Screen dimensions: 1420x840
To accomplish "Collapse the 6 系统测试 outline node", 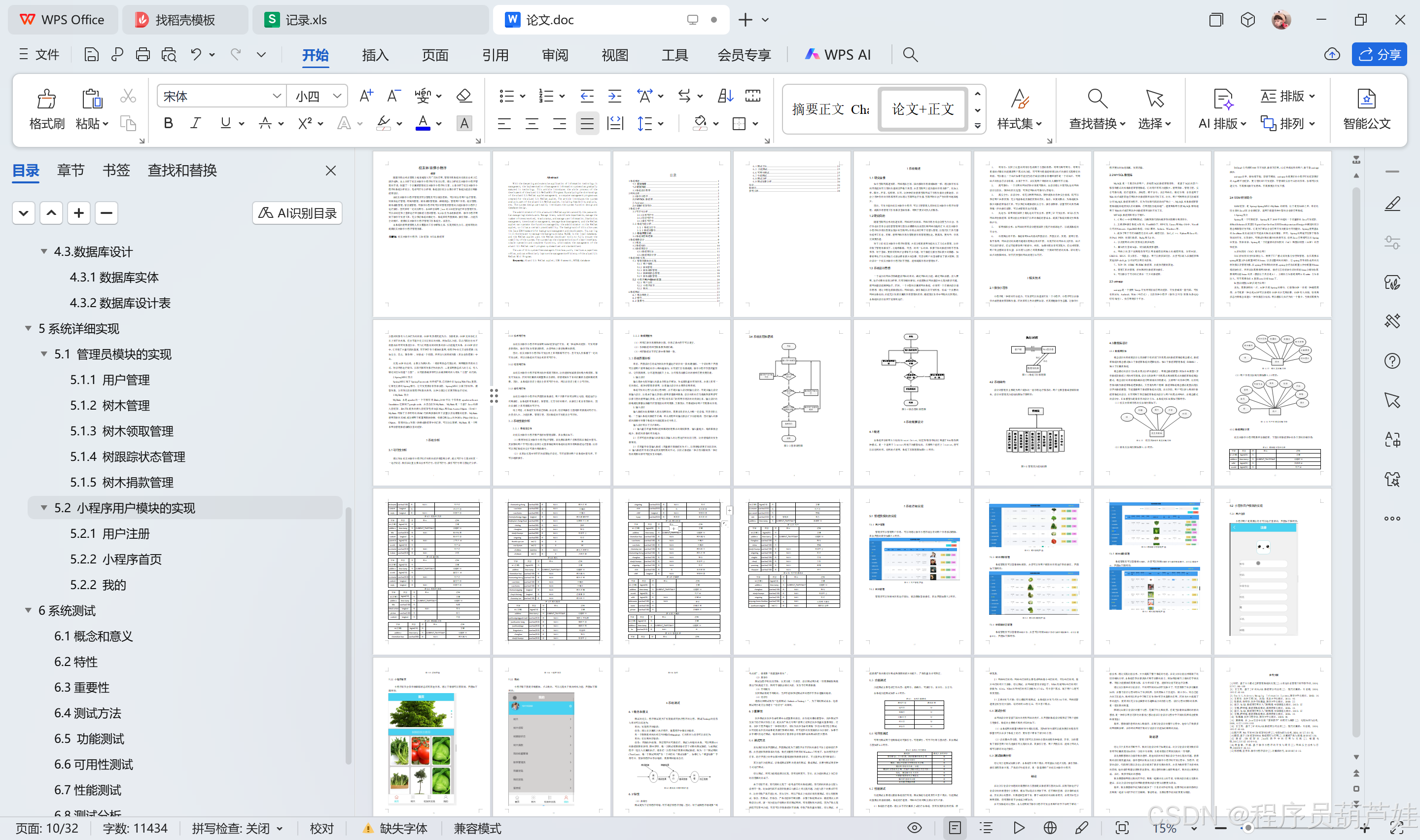I will (x=28, y=610).
